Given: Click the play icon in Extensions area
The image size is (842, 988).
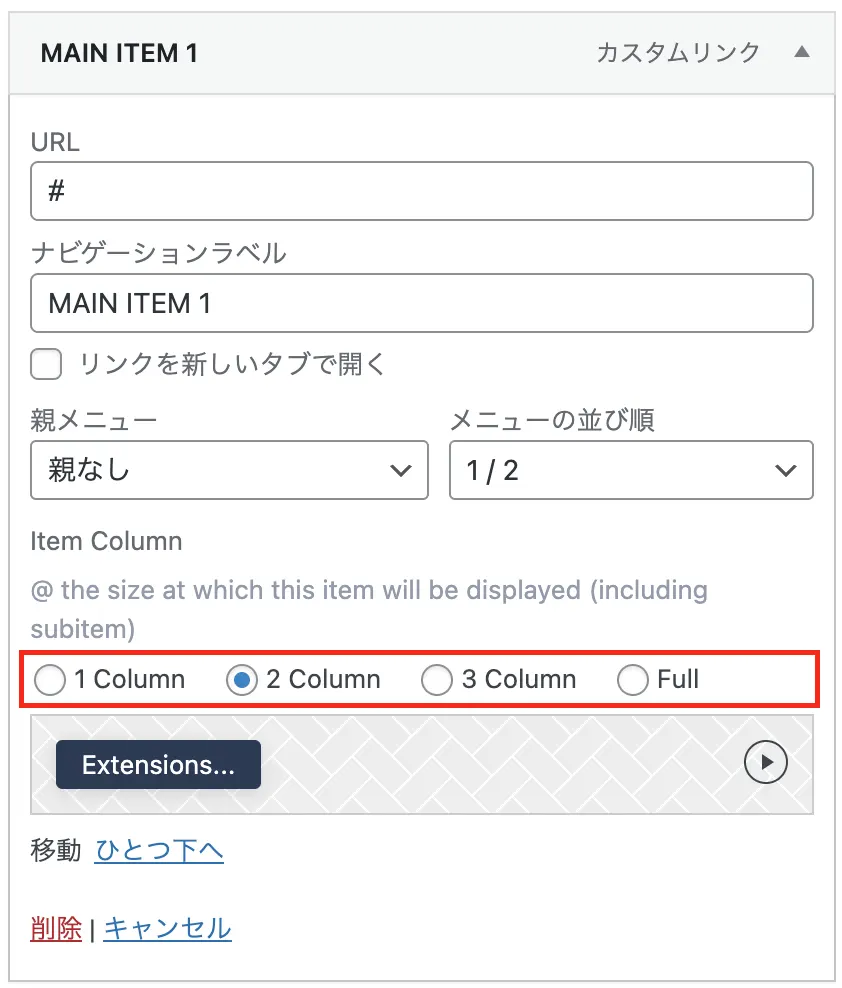Looking at the screenshot, I should (x=765, y=762).
